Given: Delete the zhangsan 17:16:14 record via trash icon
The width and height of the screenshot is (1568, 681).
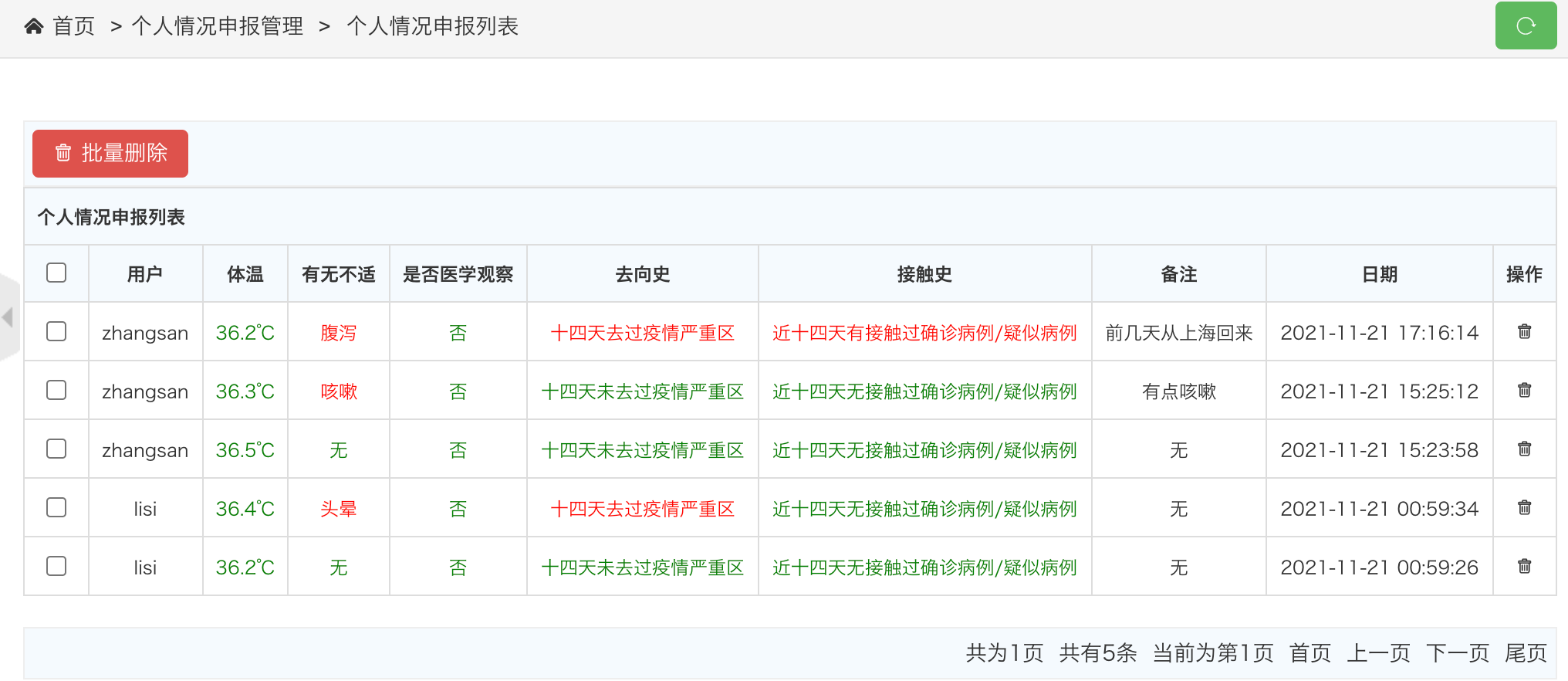Looking at the screenshot, I should (x=1525, y=331).
